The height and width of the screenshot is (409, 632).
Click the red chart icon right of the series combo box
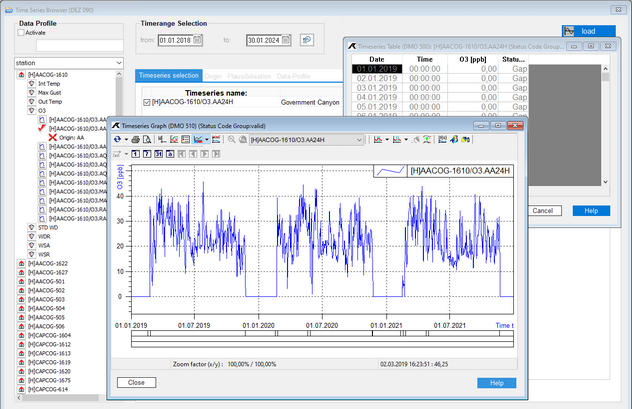pyautogui.click(x=378, y=139)
